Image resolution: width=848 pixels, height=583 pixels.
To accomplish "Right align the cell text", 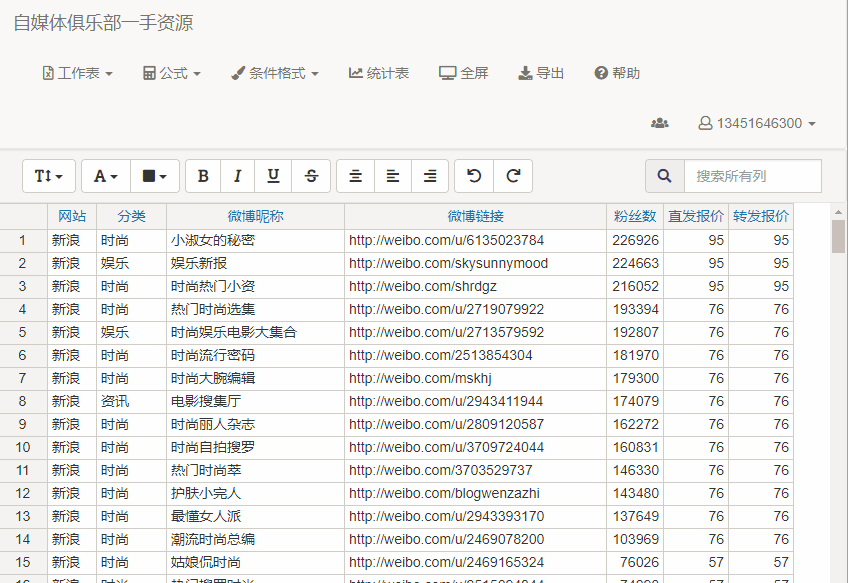I will tap(430, 176).
